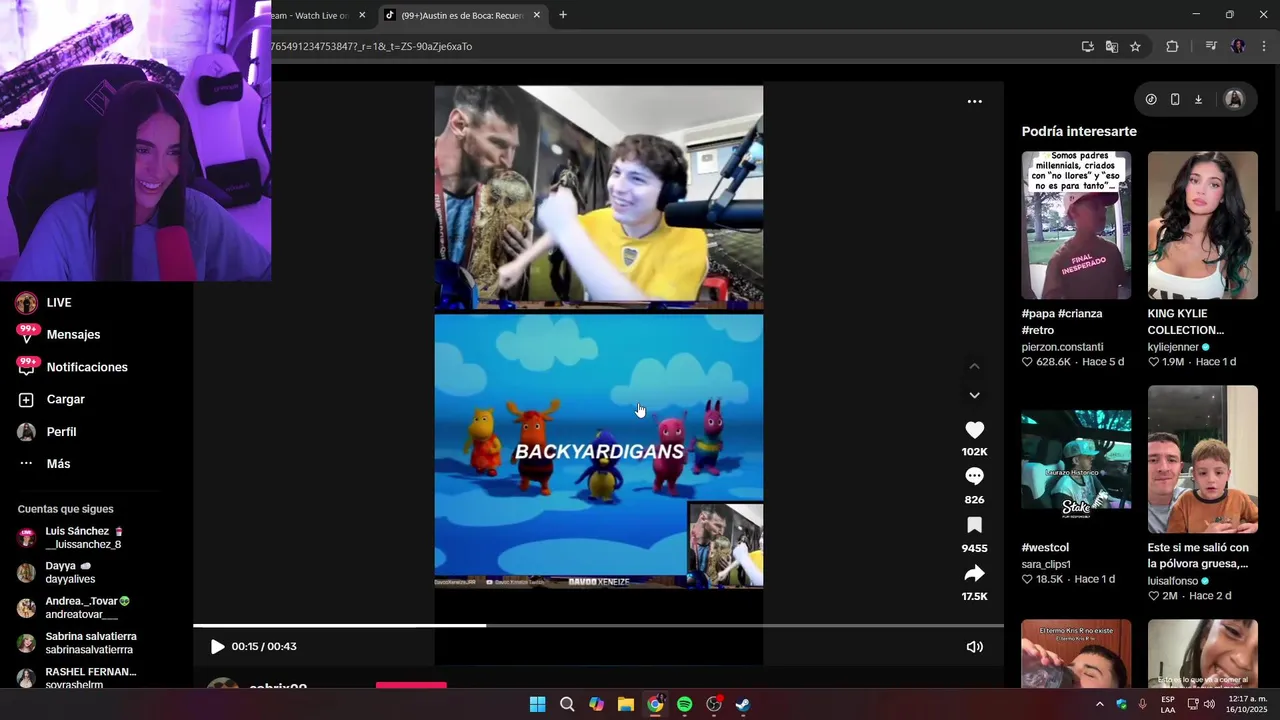Click the download desktop app icon

tap(1198, 99)
